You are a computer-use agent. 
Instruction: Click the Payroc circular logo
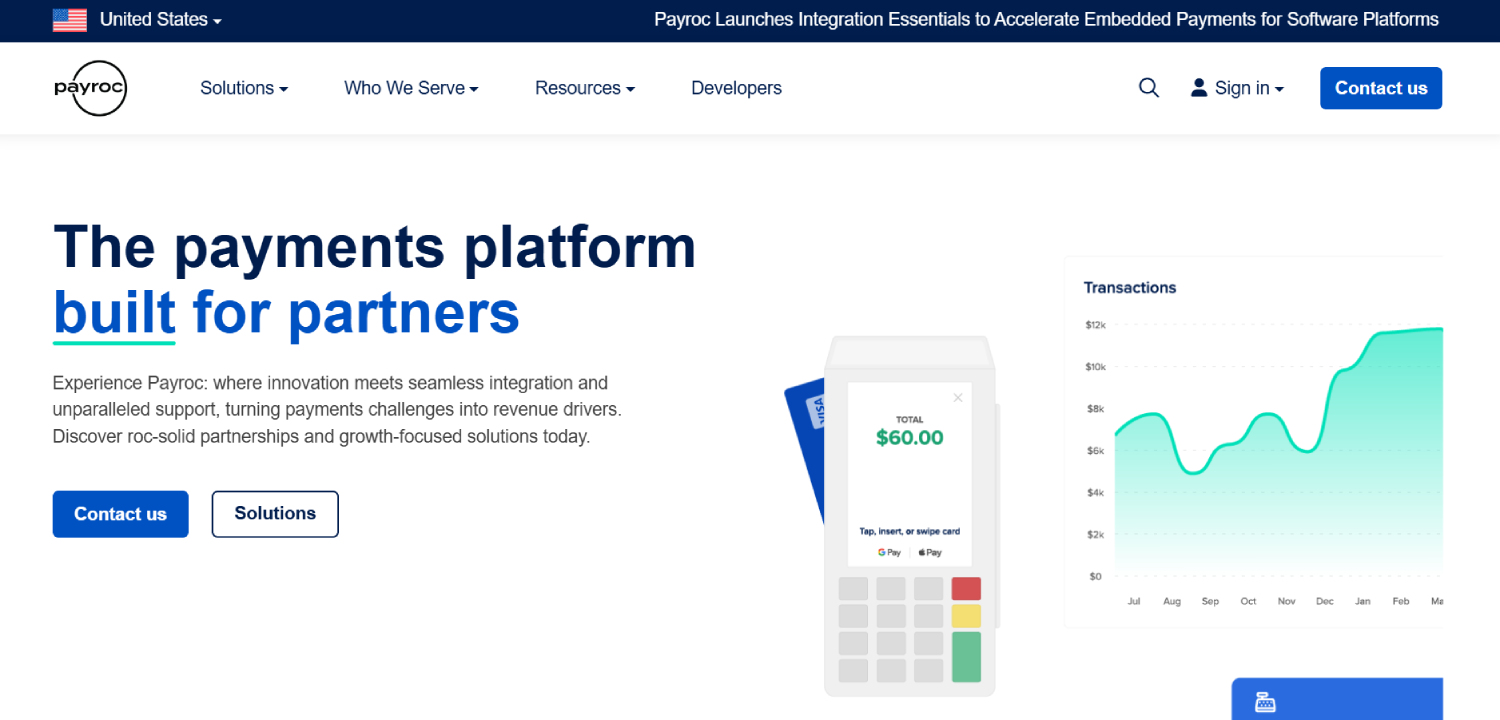90,88
